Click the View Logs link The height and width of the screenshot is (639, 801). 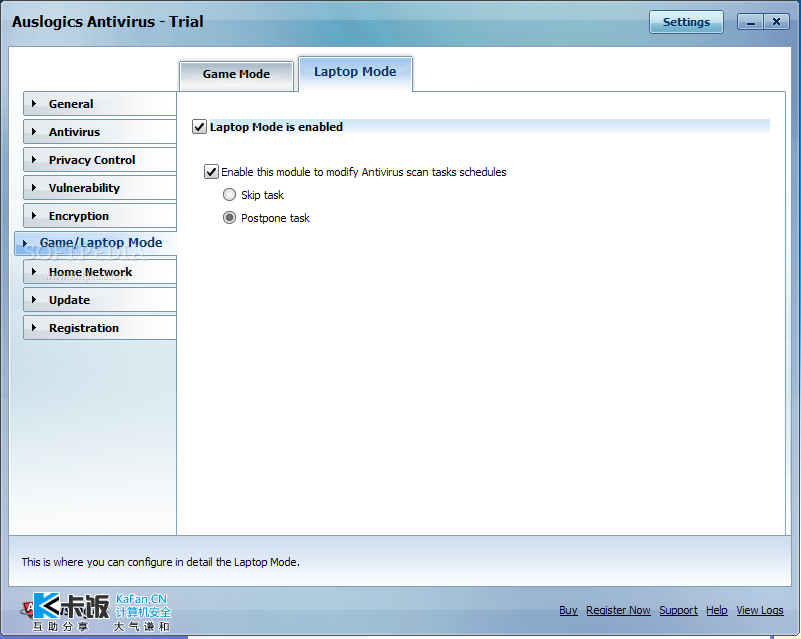(x=760, y=610)
